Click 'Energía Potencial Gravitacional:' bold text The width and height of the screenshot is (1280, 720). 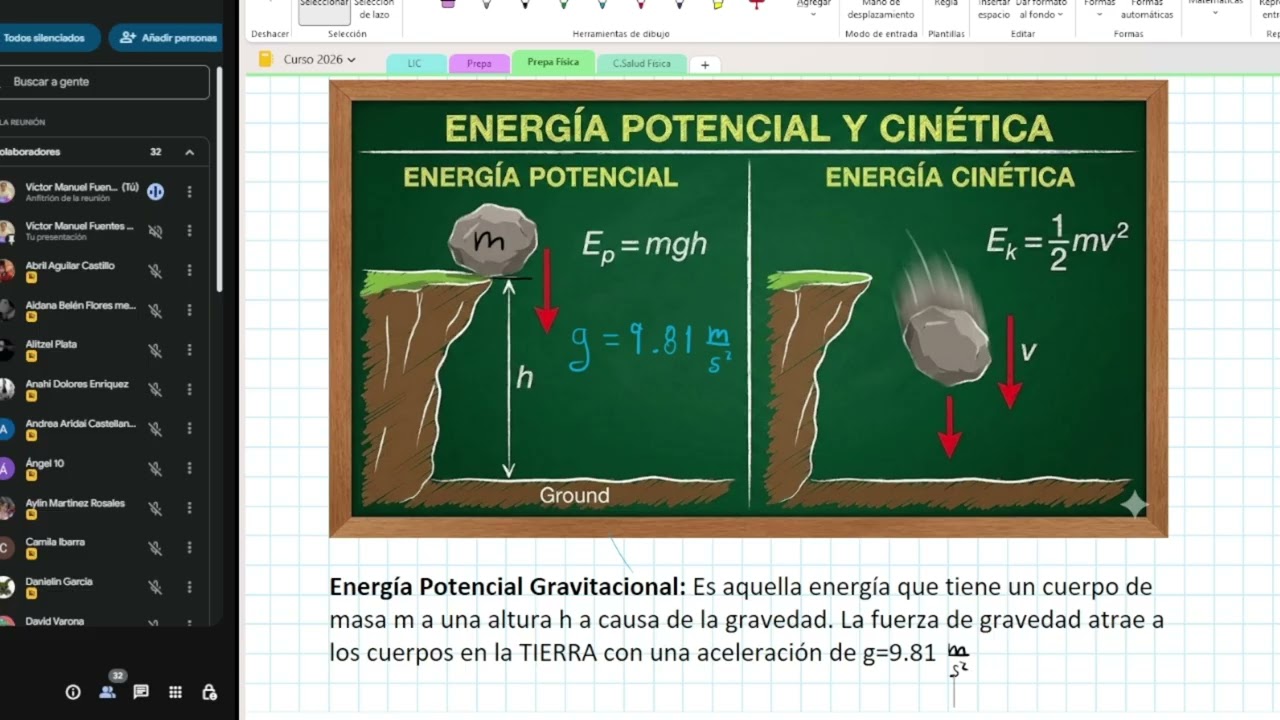coord(508,587)
